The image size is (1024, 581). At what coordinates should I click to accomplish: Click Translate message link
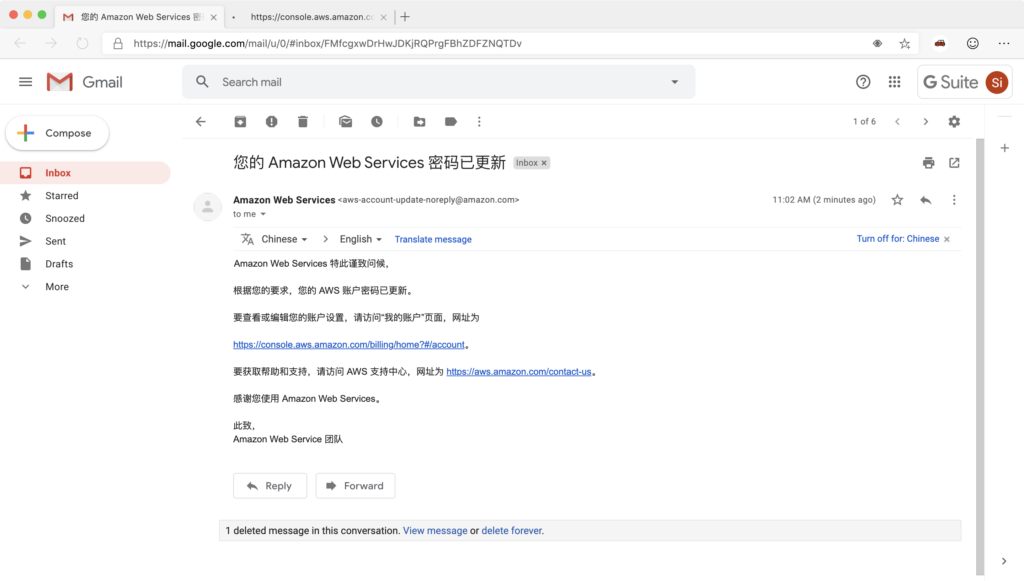(433, 240)
